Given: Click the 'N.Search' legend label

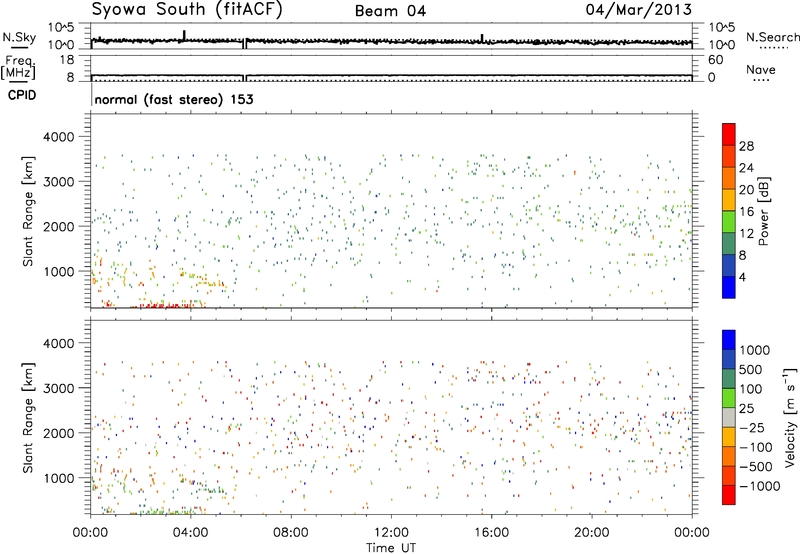Looking at the screenshot, I should (772, 37).
